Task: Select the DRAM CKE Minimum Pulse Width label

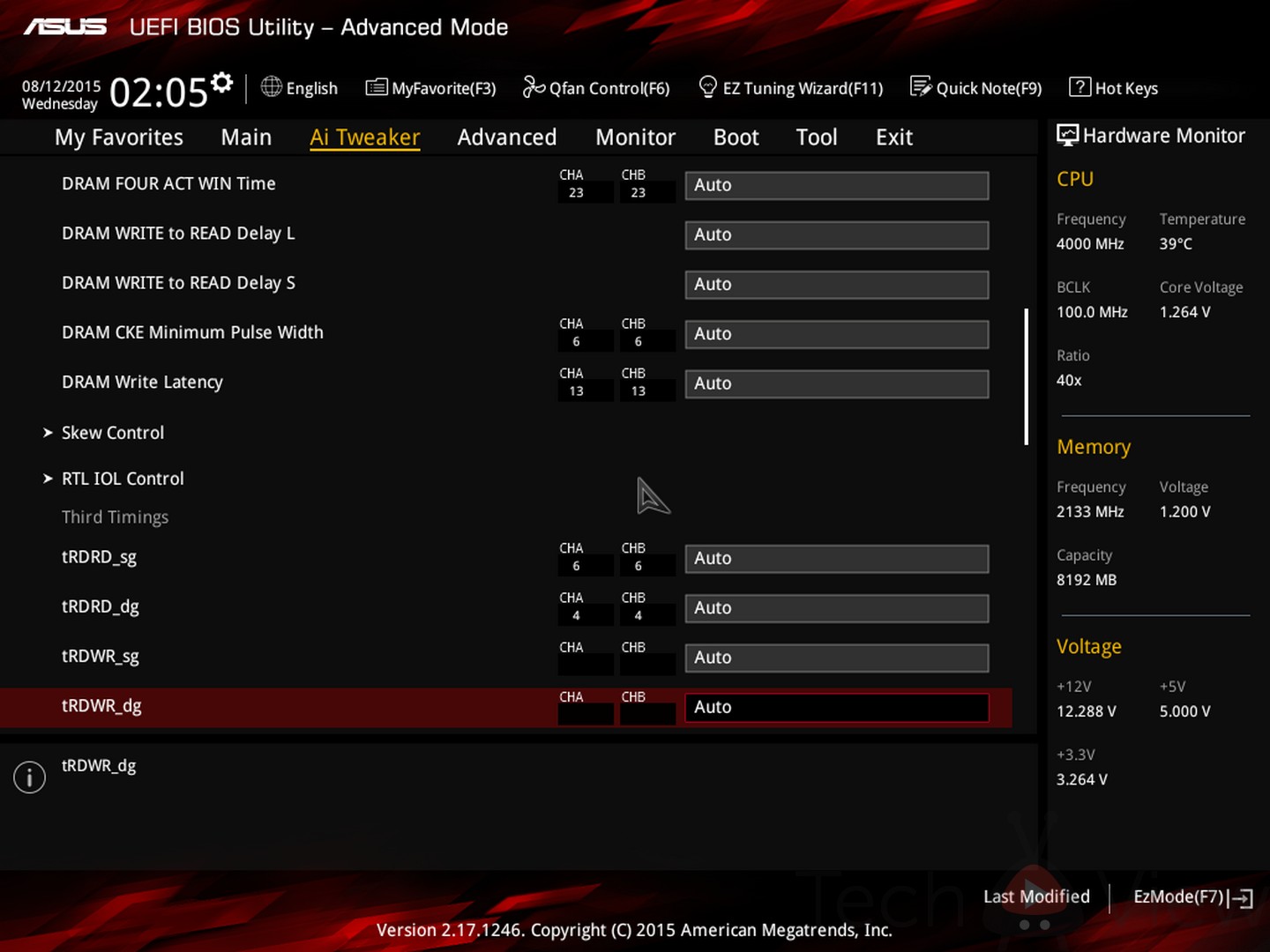Action: (x=192, y=332)
